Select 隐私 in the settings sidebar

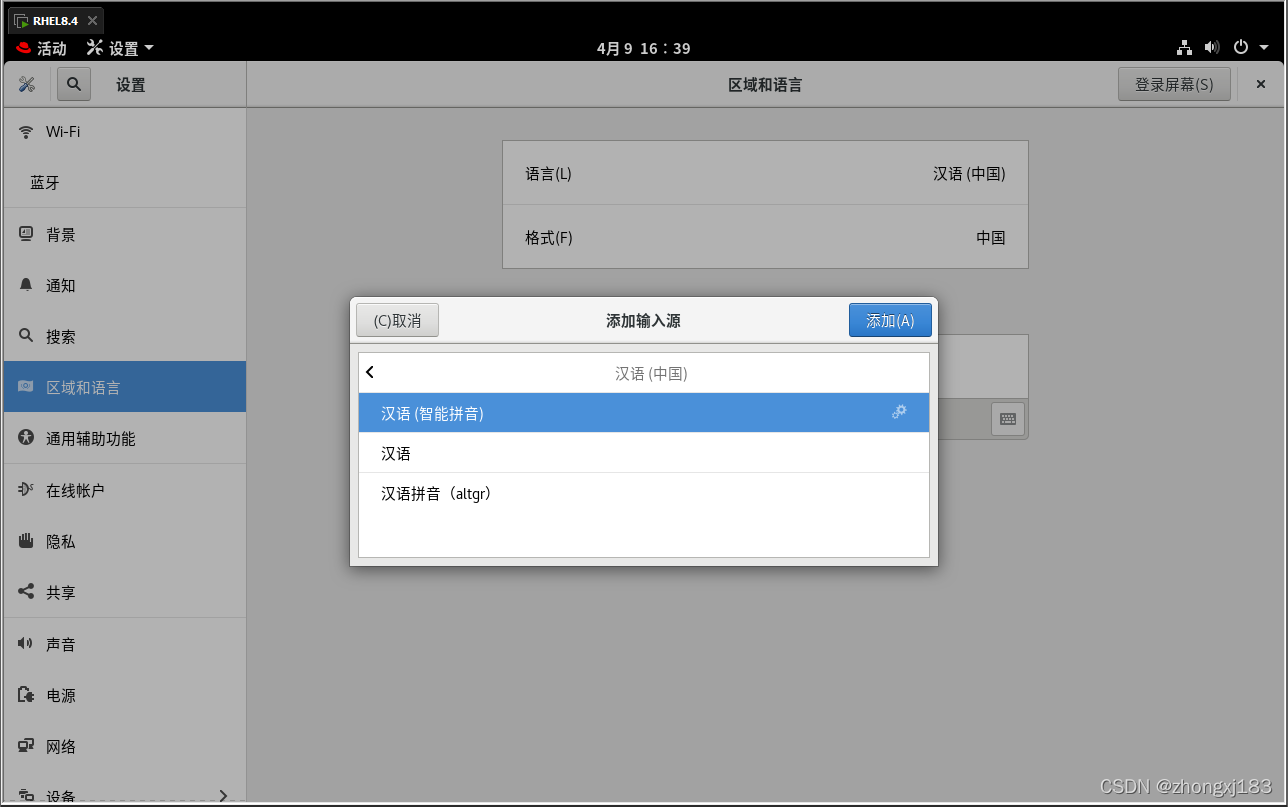pos(125,541)
